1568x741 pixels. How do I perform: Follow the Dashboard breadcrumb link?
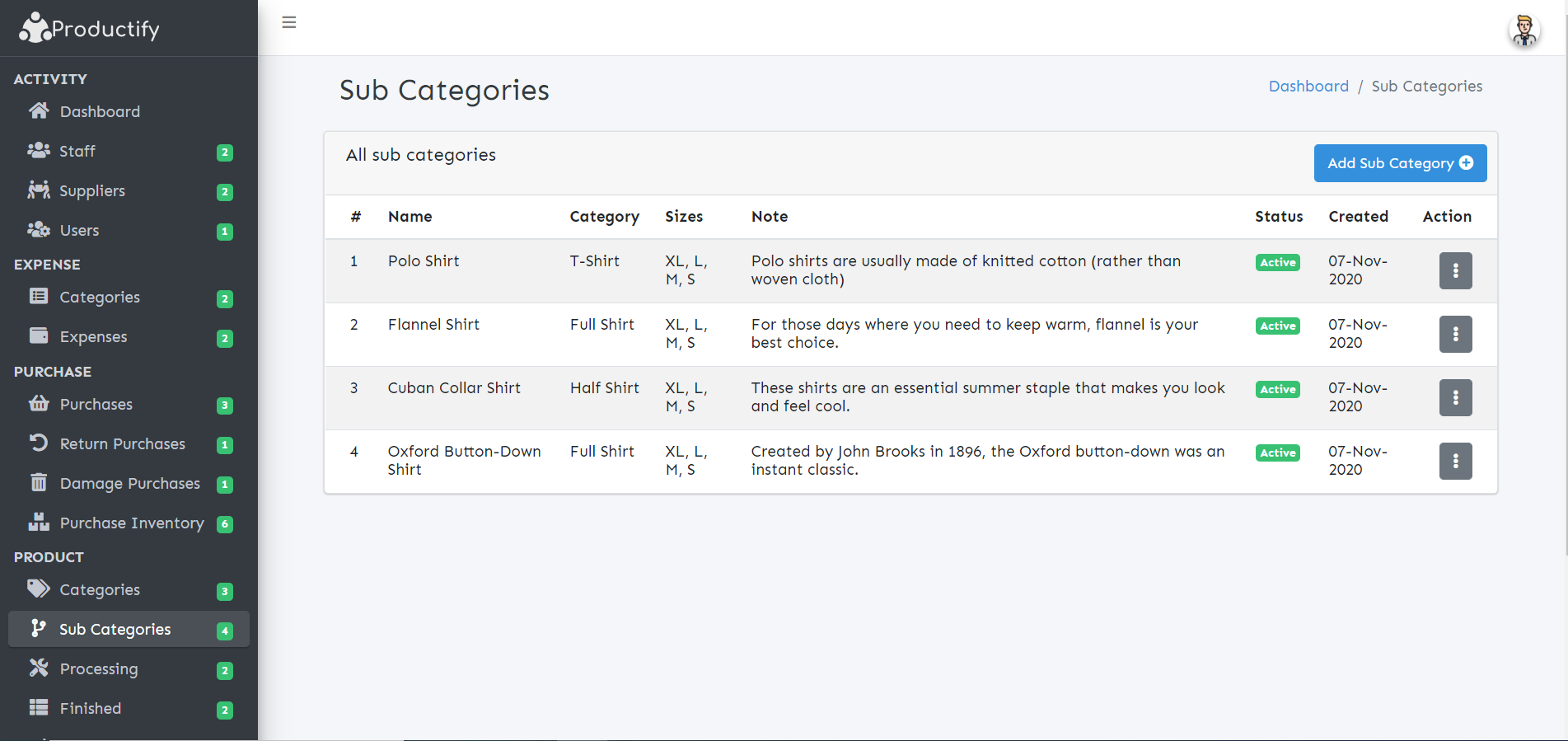pyautogui.click(x=1308, y=87)
